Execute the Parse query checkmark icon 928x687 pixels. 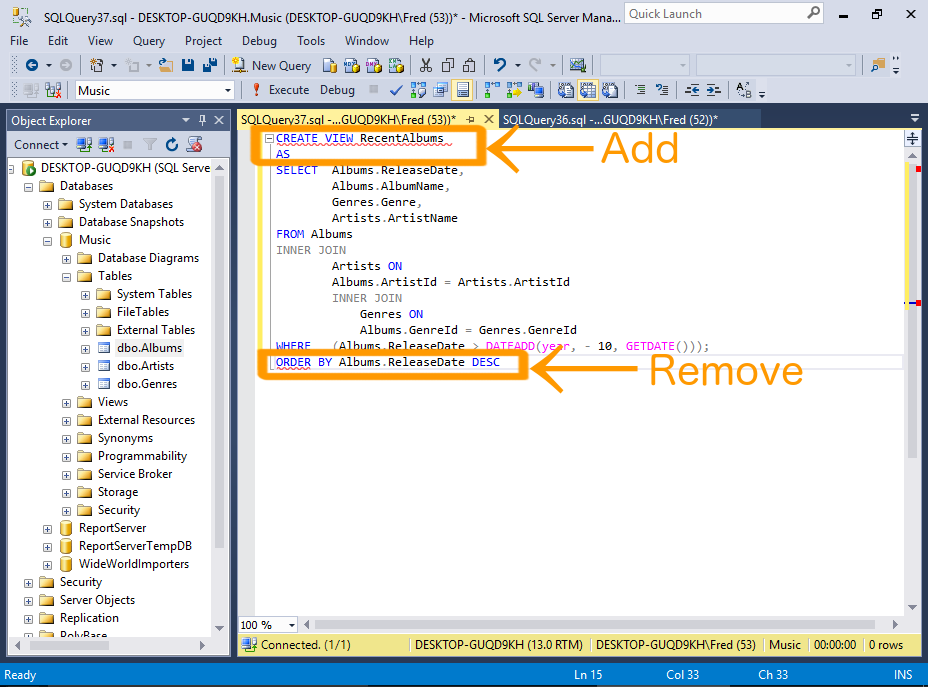point(394,90)
